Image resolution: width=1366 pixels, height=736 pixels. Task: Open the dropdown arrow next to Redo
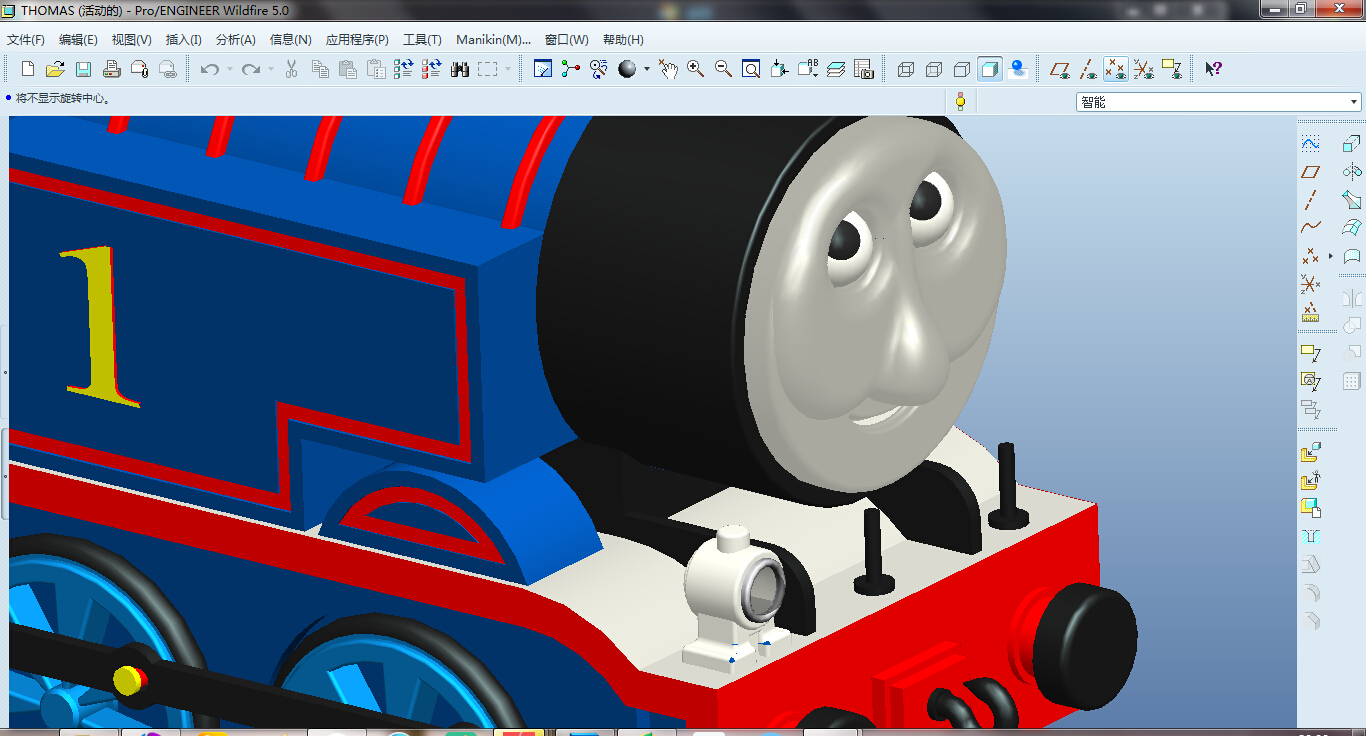(x=271, y=69)
